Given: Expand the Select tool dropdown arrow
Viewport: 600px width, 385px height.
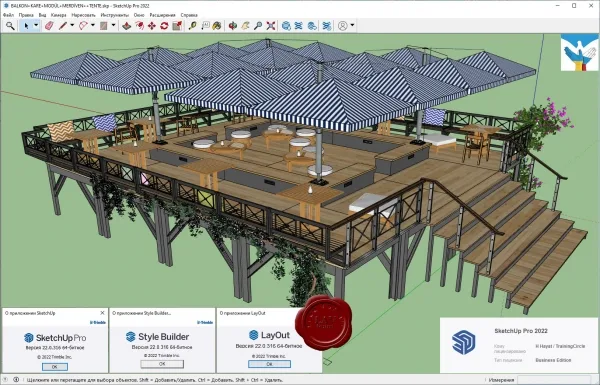Looking at the screenshot, I should point(36,26).
